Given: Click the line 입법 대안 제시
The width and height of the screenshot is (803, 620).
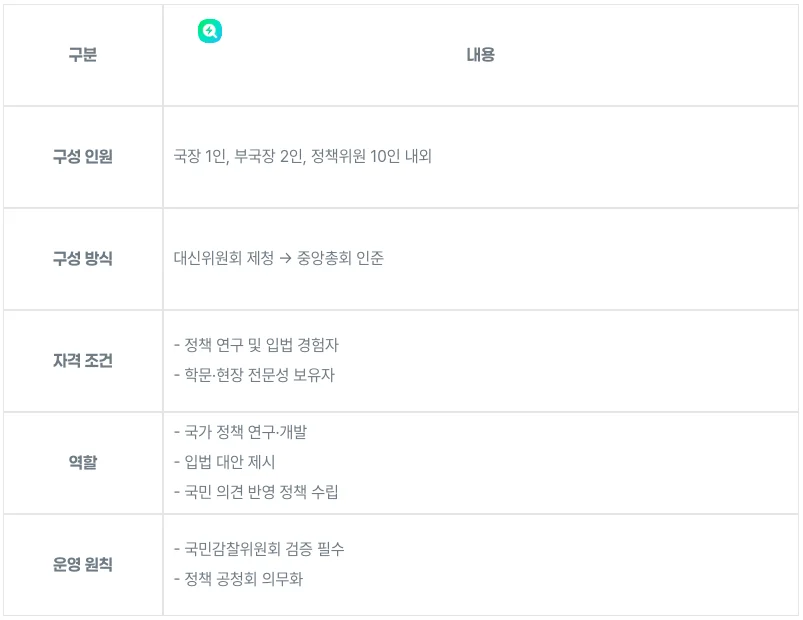Looking at the screenshot, I should 224,462.
